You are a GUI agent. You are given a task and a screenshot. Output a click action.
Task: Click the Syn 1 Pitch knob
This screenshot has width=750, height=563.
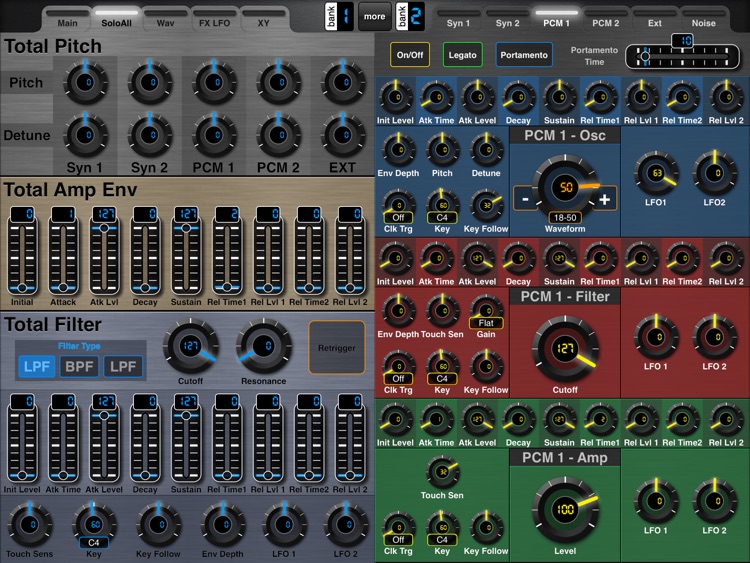point(86,83)
